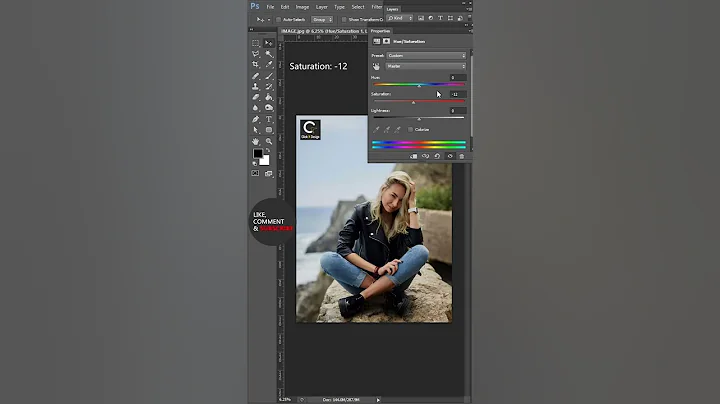Click the layer mask icon in Properties
This screenshot has height=404, width=720.
pos(386,41)
